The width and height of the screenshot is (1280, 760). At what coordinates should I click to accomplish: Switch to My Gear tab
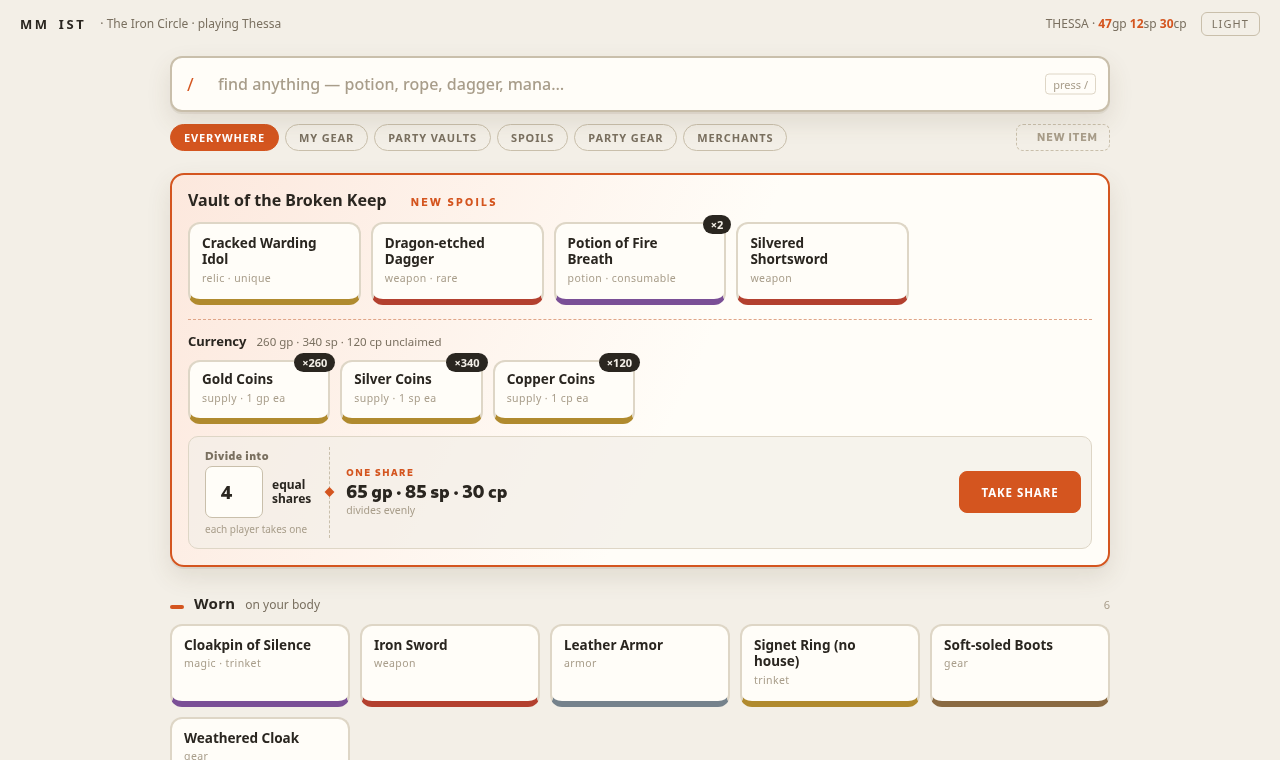click(x=326, y=138)
